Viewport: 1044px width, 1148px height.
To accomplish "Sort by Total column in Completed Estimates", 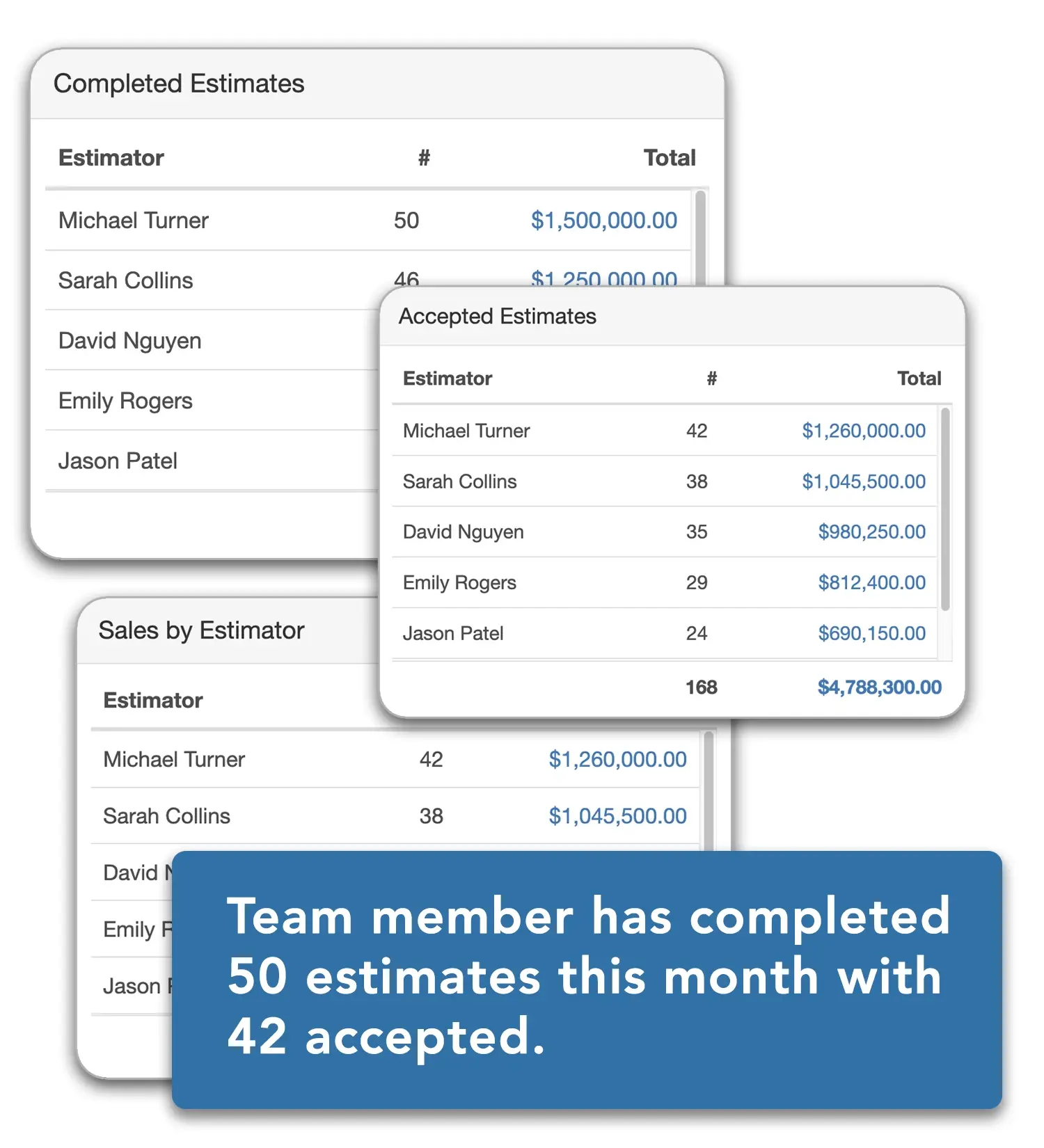I will pyautogui.click(x=669, y=158).
